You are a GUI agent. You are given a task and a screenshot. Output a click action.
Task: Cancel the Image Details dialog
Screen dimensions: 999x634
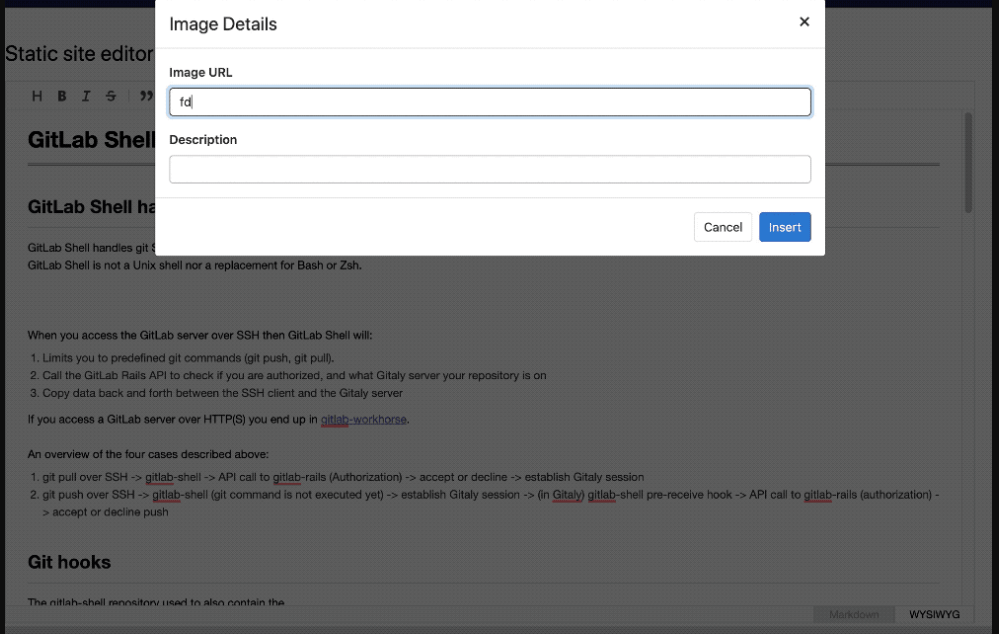click(x=722, y=227)
